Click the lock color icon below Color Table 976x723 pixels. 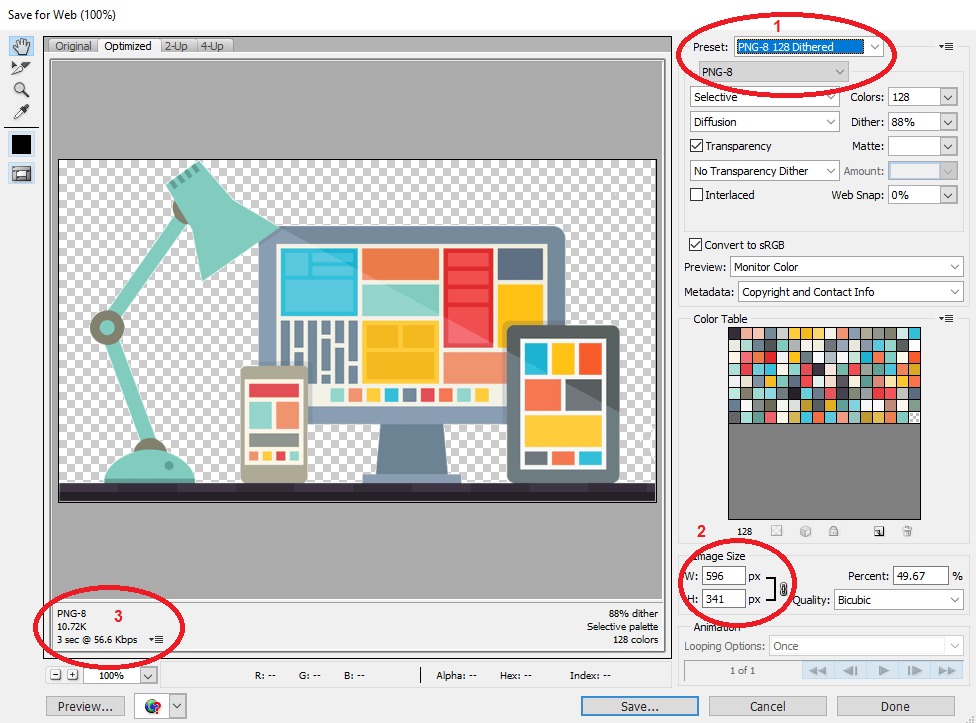pyautogui.click(x=833, y=531)
